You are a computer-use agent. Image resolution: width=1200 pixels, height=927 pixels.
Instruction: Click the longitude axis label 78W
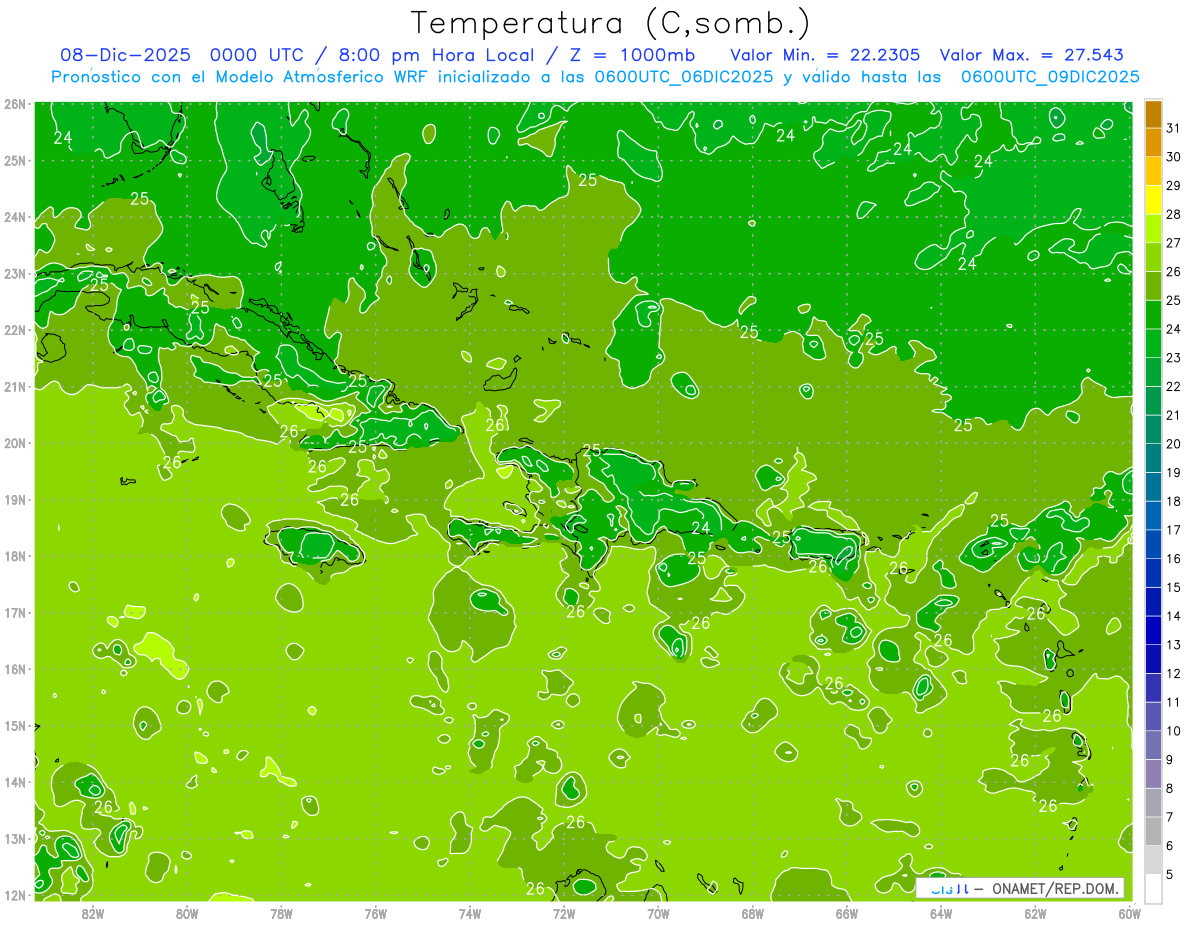click(281, 913)
